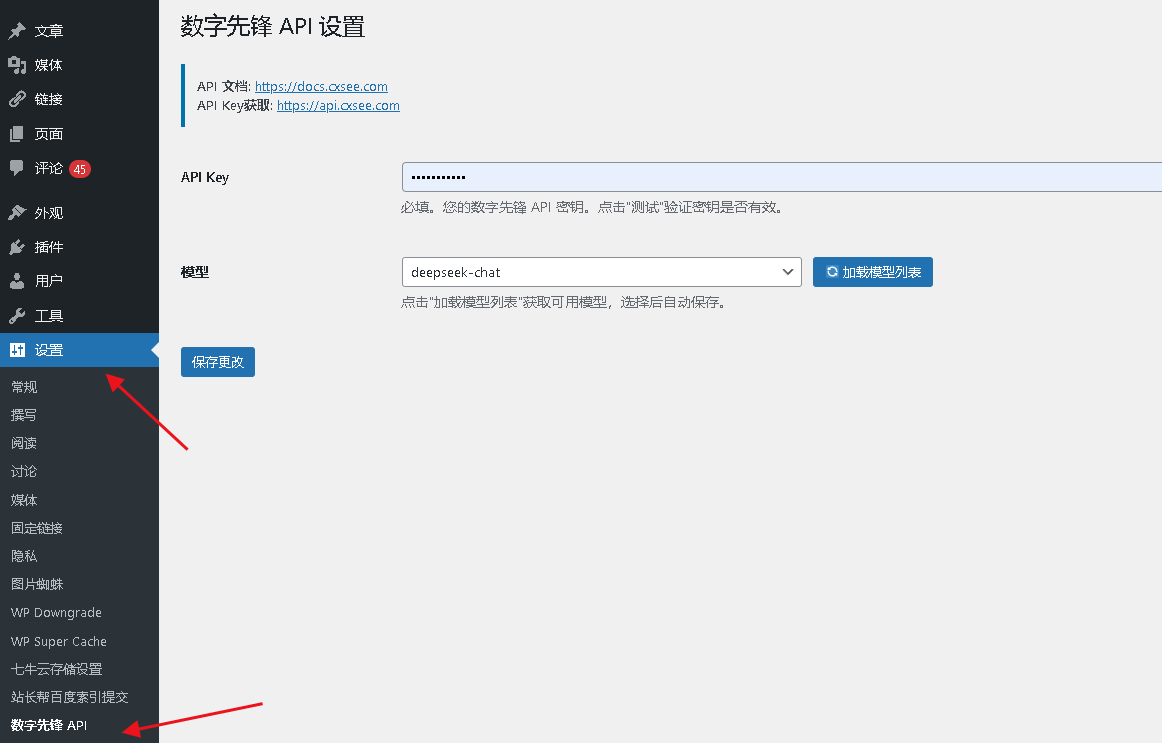Click the 设置 sliders icon in sidebar

[17, 350]
